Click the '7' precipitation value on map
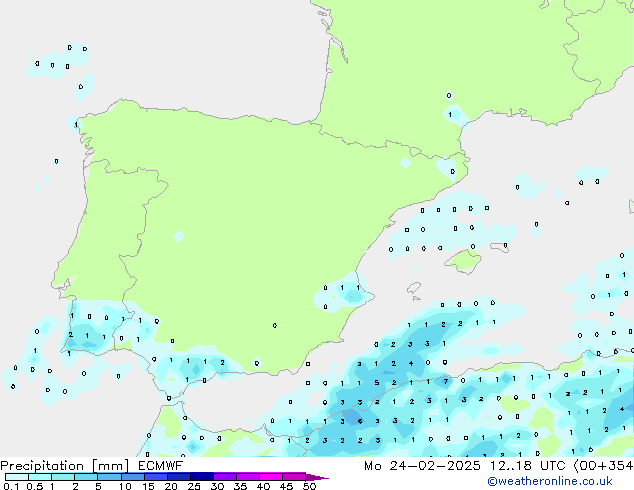Image resolution: width=634 pixels, height=490 pixels. (446, 381)
